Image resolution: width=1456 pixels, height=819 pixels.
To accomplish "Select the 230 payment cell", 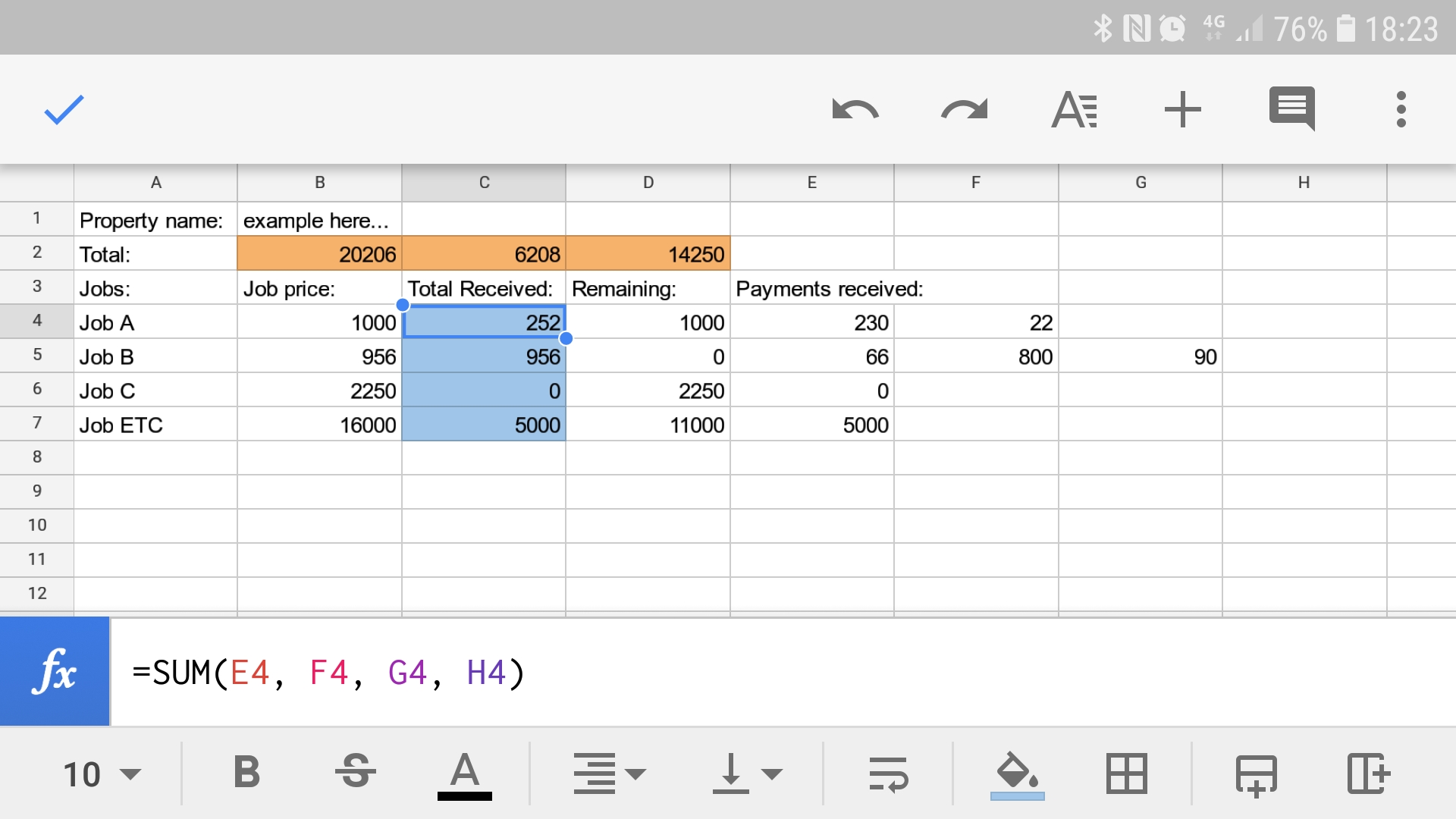I will tap(812, 322).
